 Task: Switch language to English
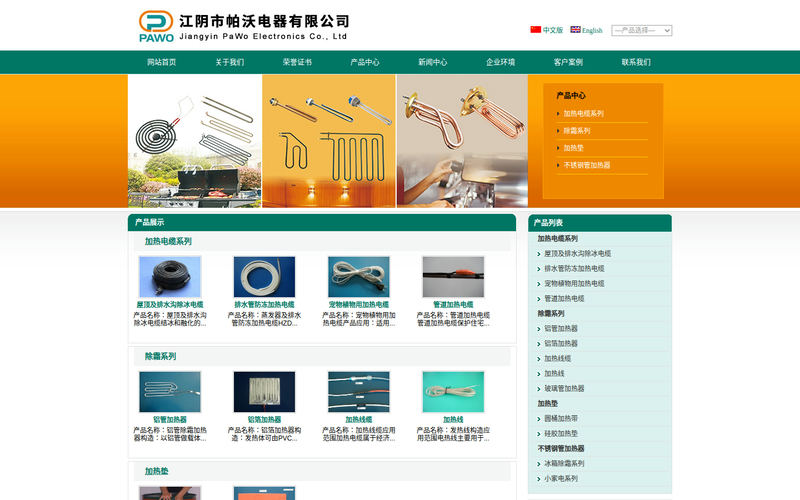[x=592, y=30]
